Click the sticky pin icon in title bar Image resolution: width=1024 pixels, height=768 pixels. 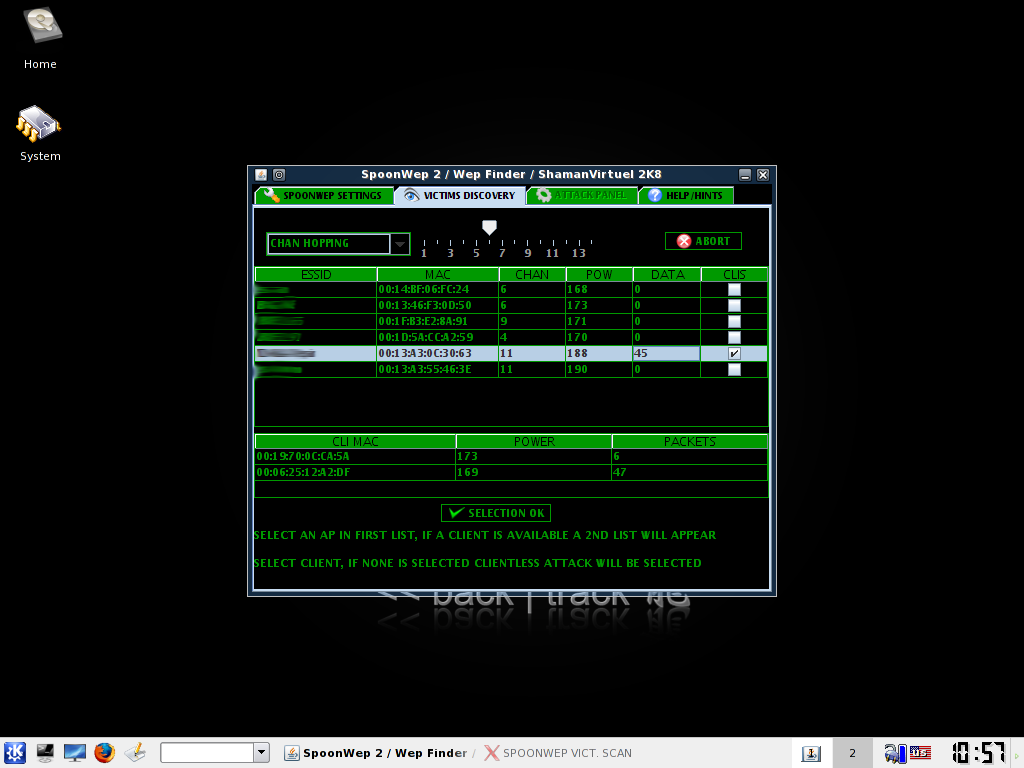click(x=279, y=174)
